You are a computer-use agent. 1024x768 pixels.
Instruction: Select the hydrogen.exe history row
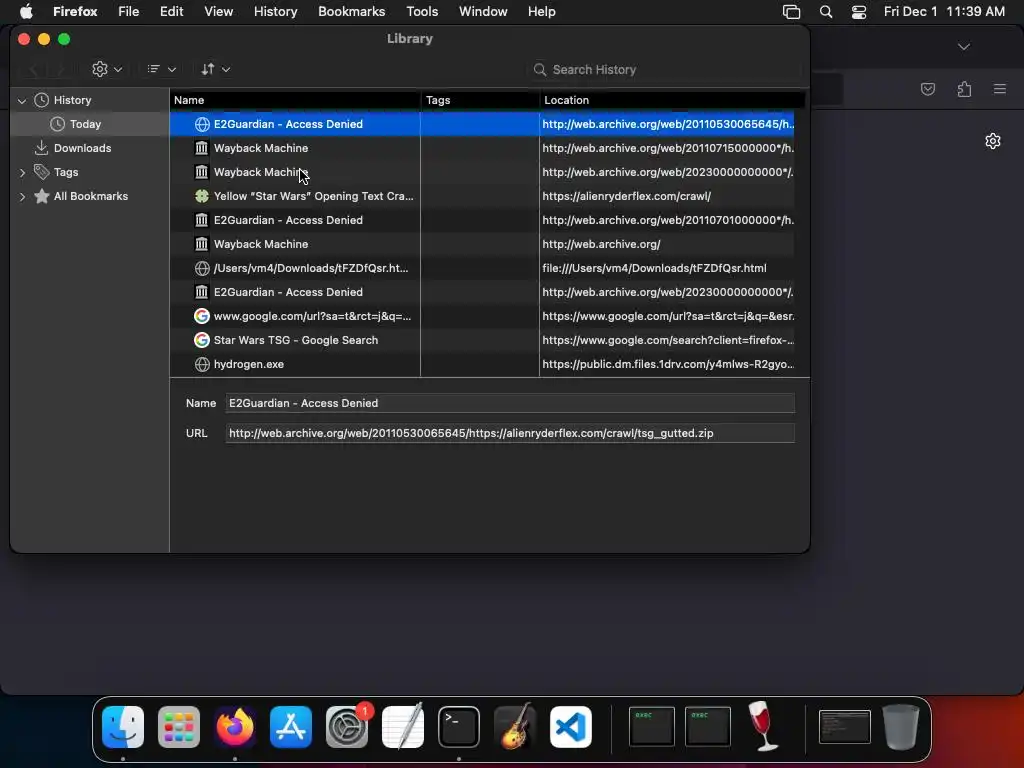[483, 364]
